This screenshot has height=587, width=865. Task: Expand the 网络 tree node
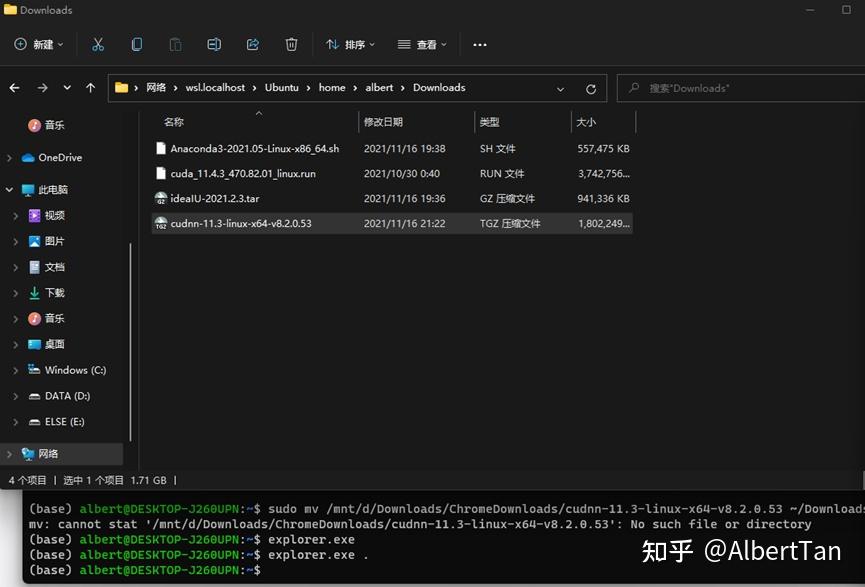click(9, 454)
